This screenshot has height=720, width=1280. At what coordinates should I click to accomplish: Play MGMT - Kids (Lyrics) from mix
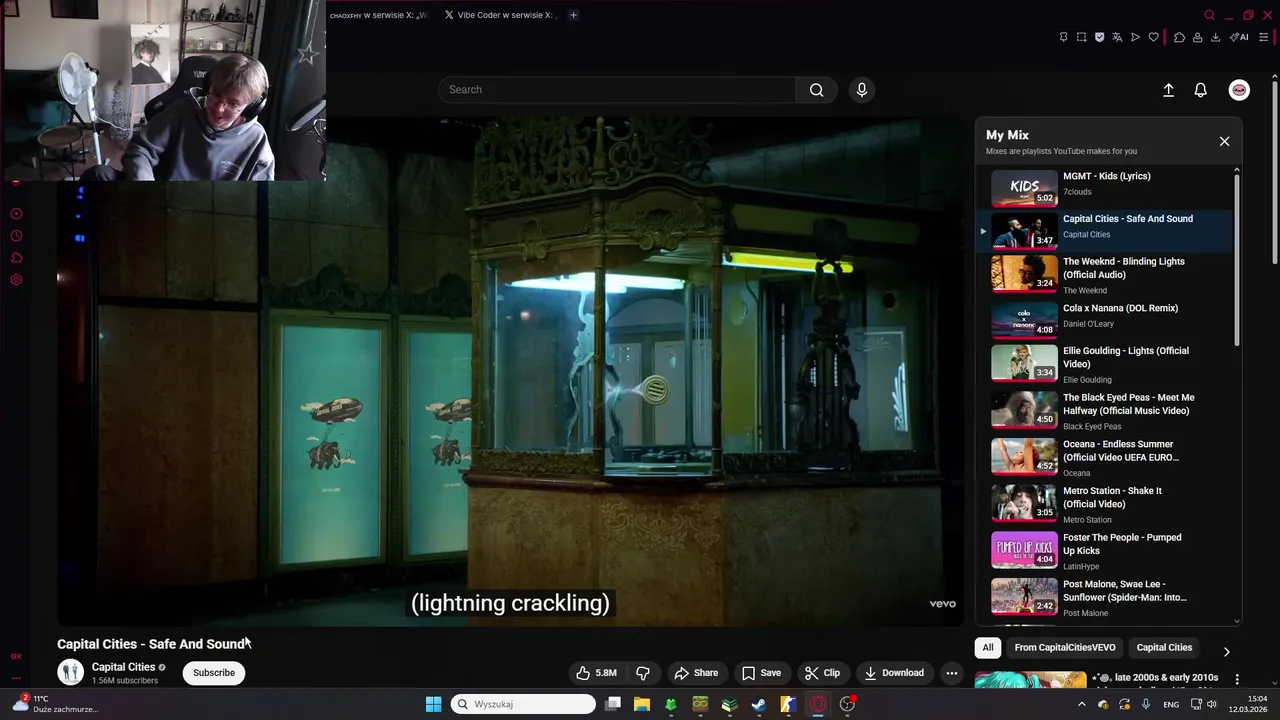click(1105, 188)
